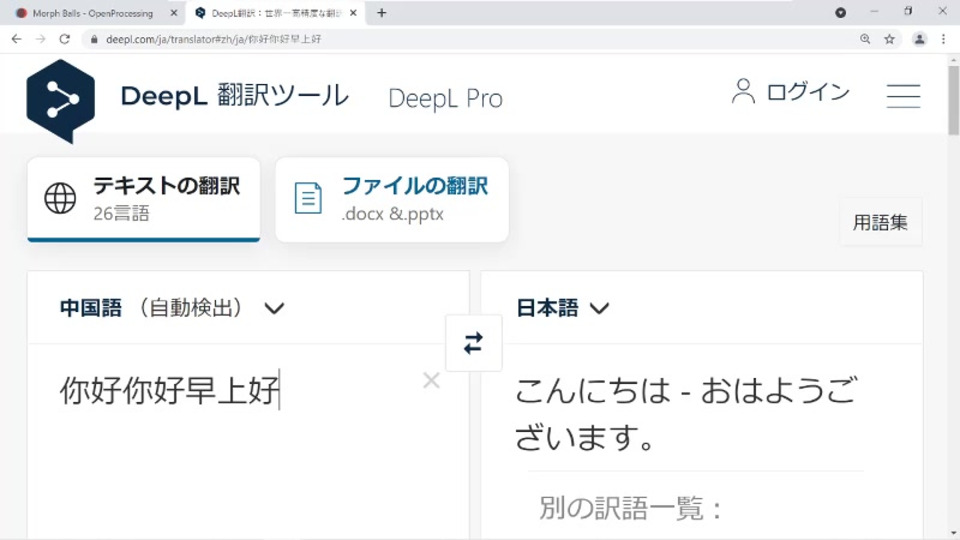Close the Morph Balls tab
Image resolution: width=960 pixels, height=540 pixels.
(174, 13)
